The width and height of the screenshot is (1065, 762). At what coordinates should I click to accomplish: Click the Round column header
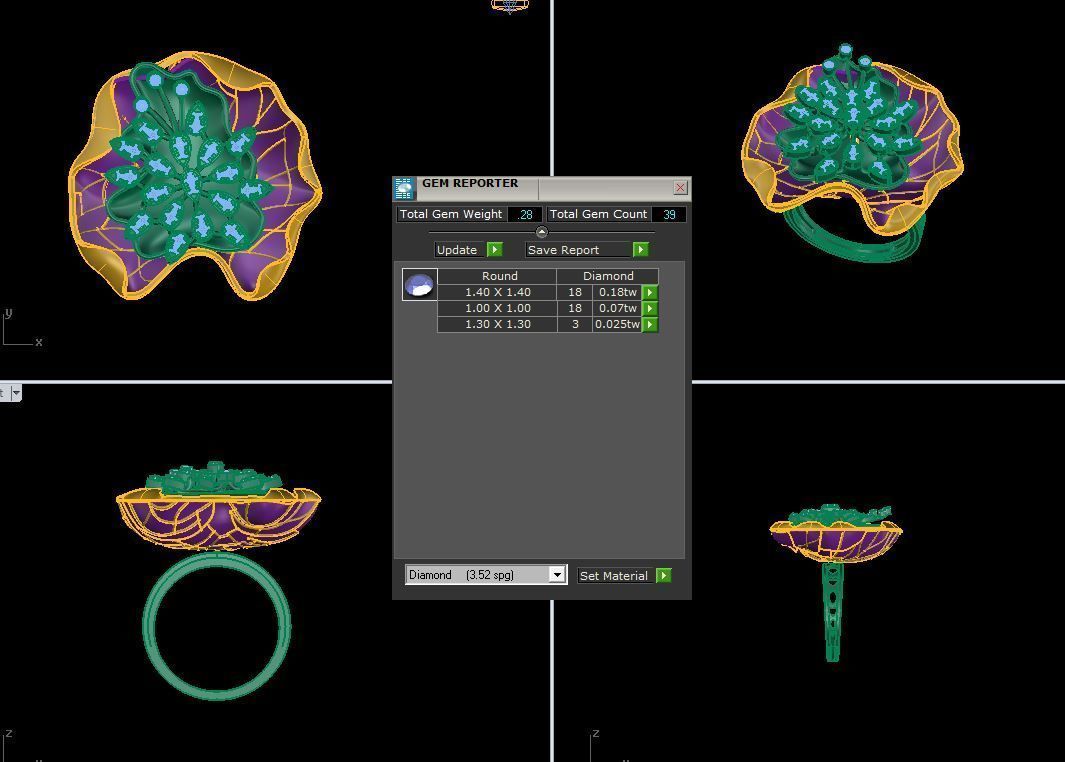click(497, 276)
